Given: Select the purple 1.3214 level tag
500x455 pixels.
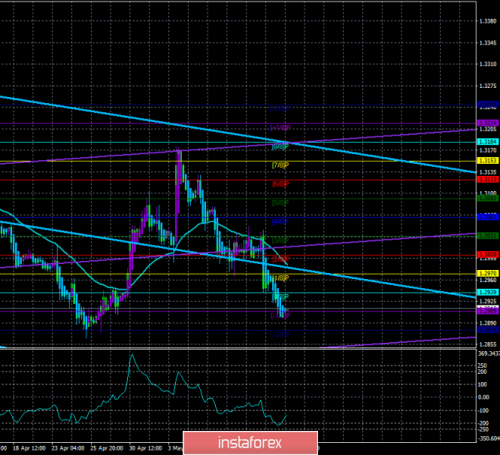Looking at the screenshot, I should (x=488, y=123).
